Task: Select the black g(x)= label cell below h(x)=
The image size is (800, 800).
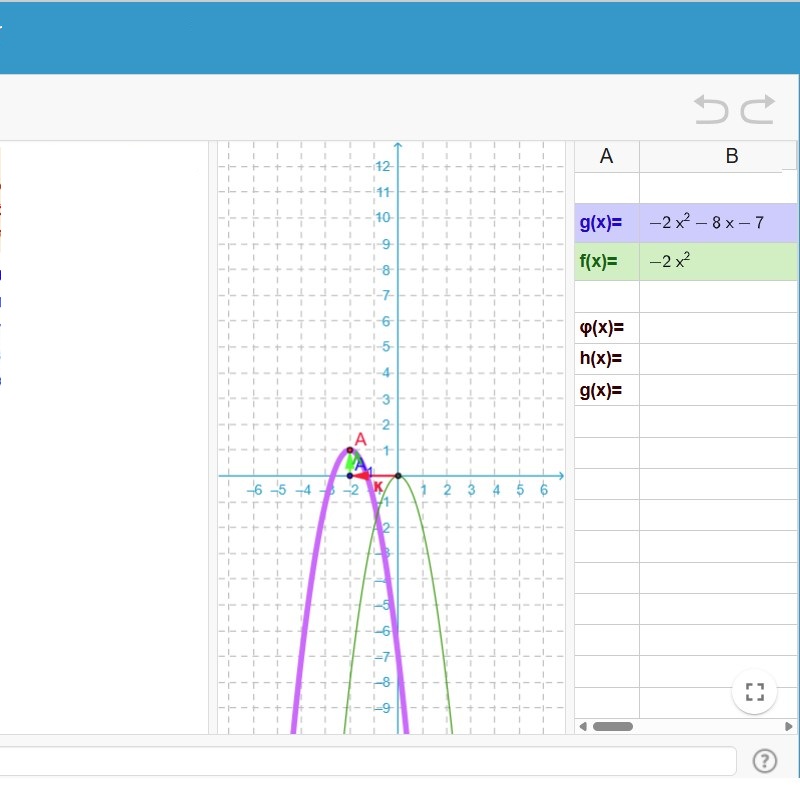Action: (x=607, y=390)
